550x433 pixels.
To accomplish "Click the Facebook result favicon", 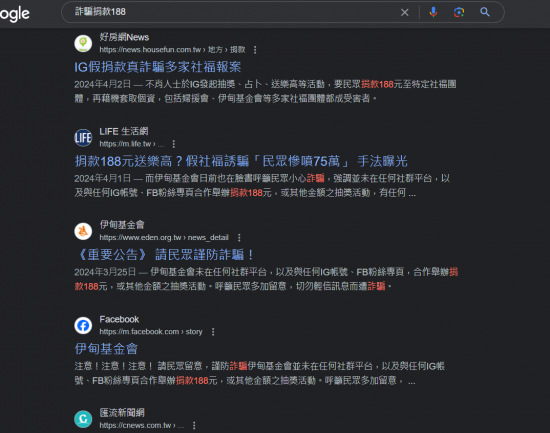I will pos(83,325).
